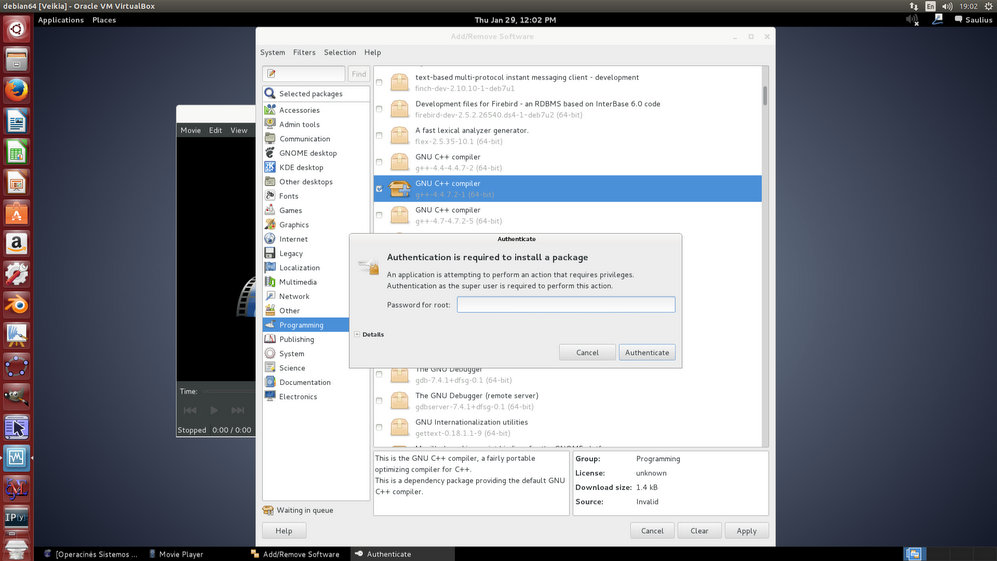Check the flex lexical analyzer package box

click(x=379, y=135)
